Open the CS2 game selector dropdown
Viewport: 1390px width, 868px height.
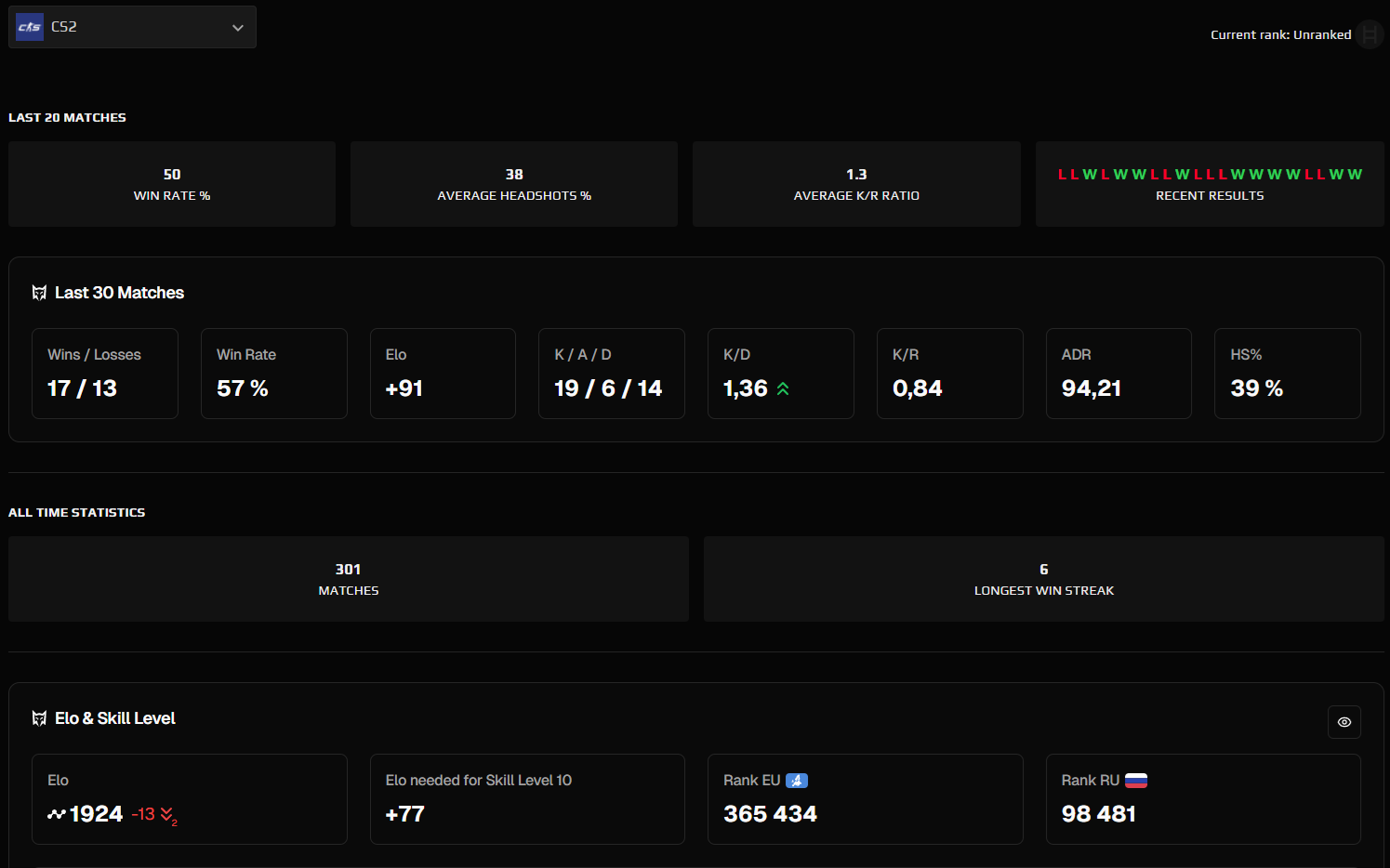point(132,27)
